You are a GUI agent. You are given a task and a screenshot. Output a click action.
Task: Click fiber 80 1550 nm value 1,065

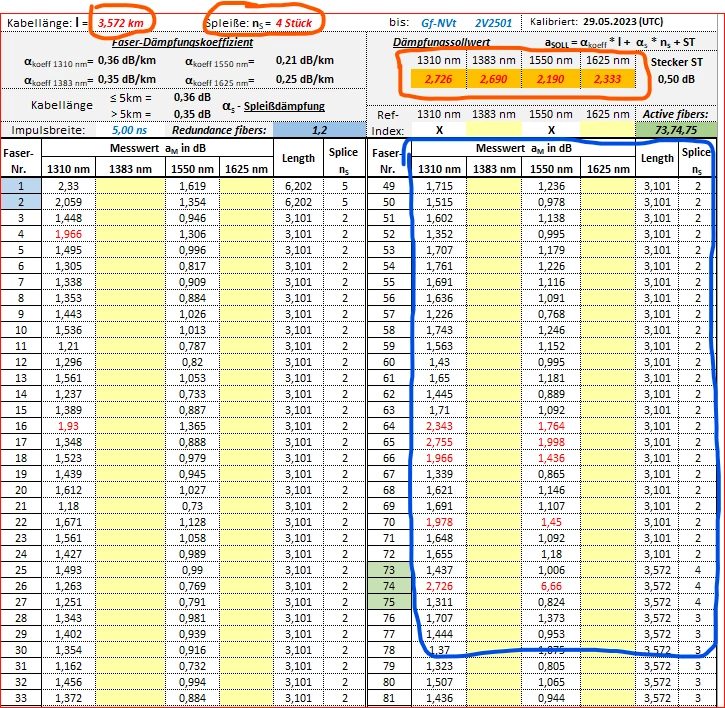551,682
